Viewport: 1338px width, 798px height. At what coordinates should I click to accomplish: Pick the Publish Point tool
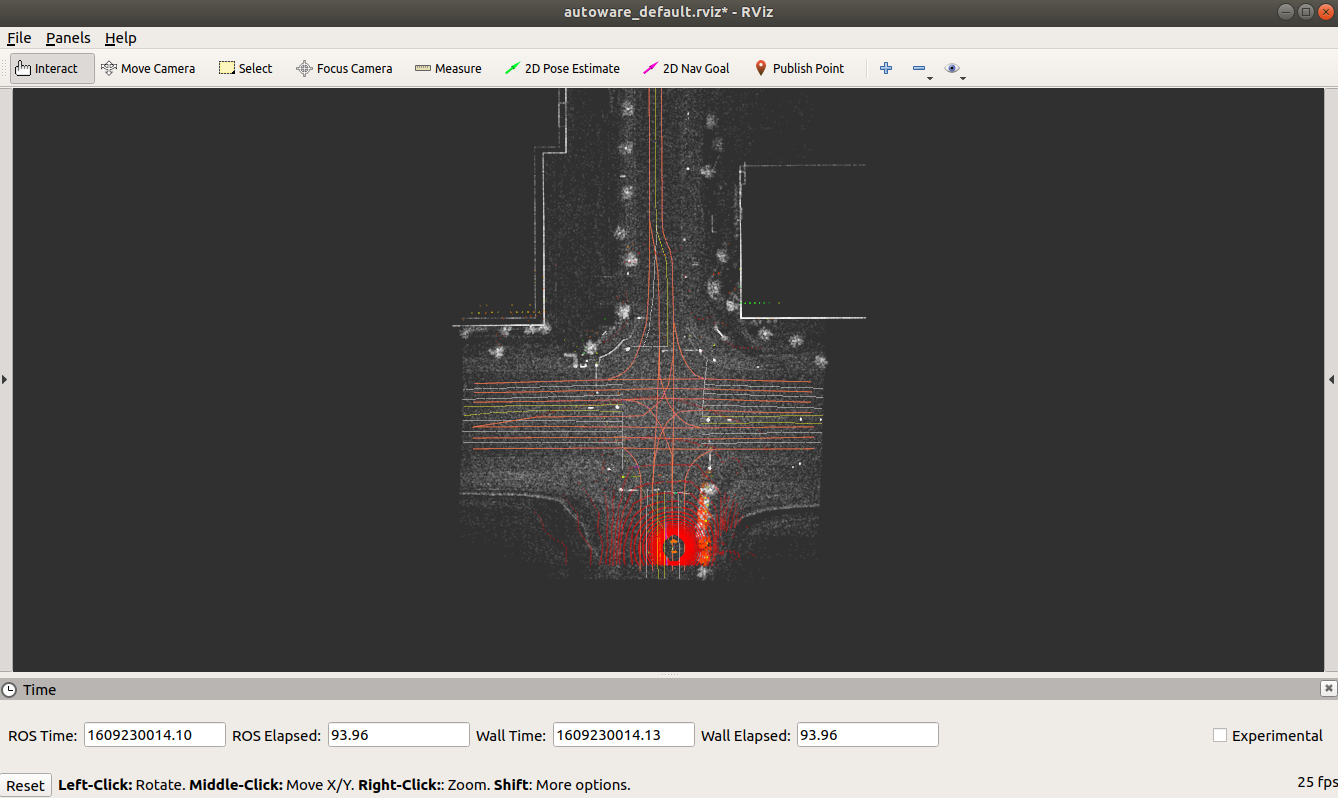(799, 68)
